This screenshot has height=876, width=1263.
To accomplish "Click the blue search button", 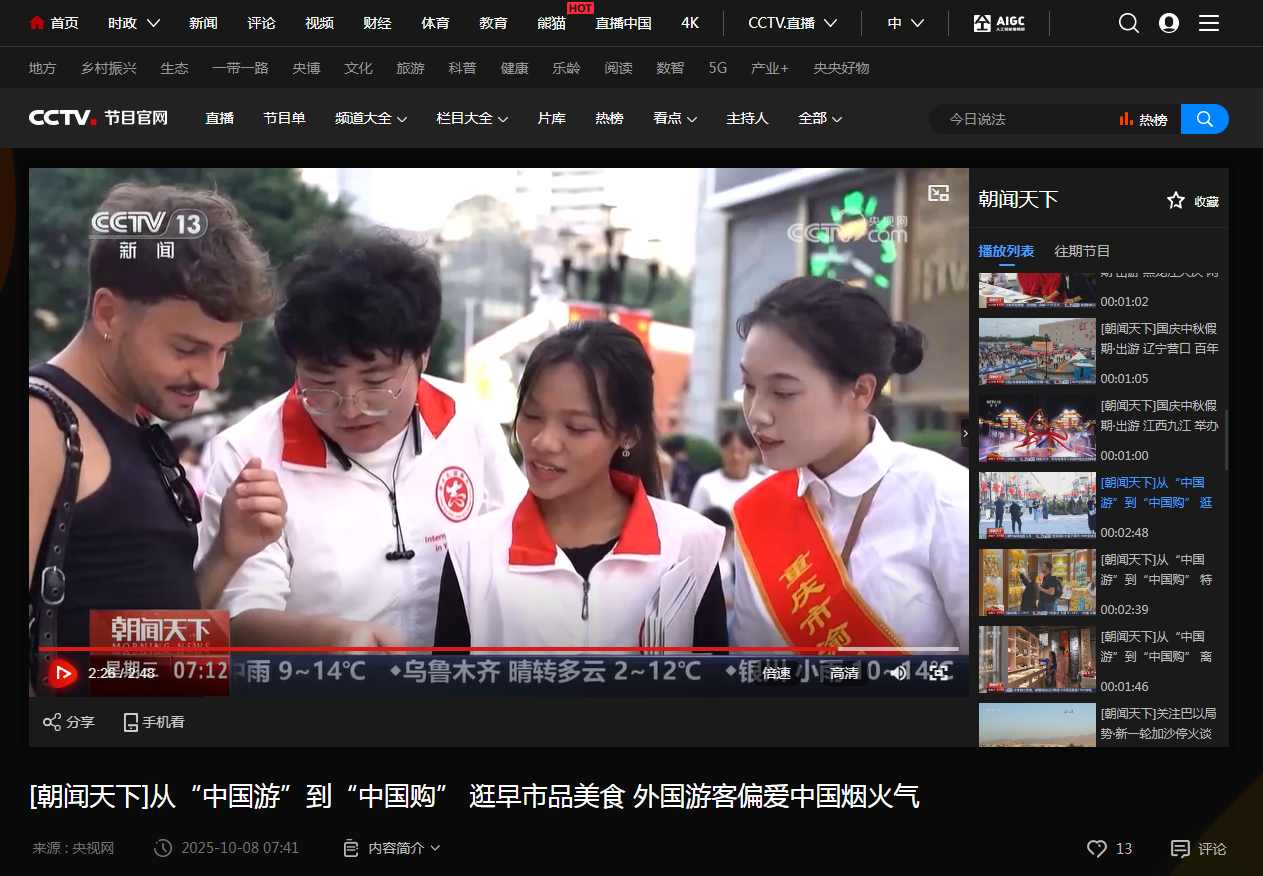I will 1205,119.
